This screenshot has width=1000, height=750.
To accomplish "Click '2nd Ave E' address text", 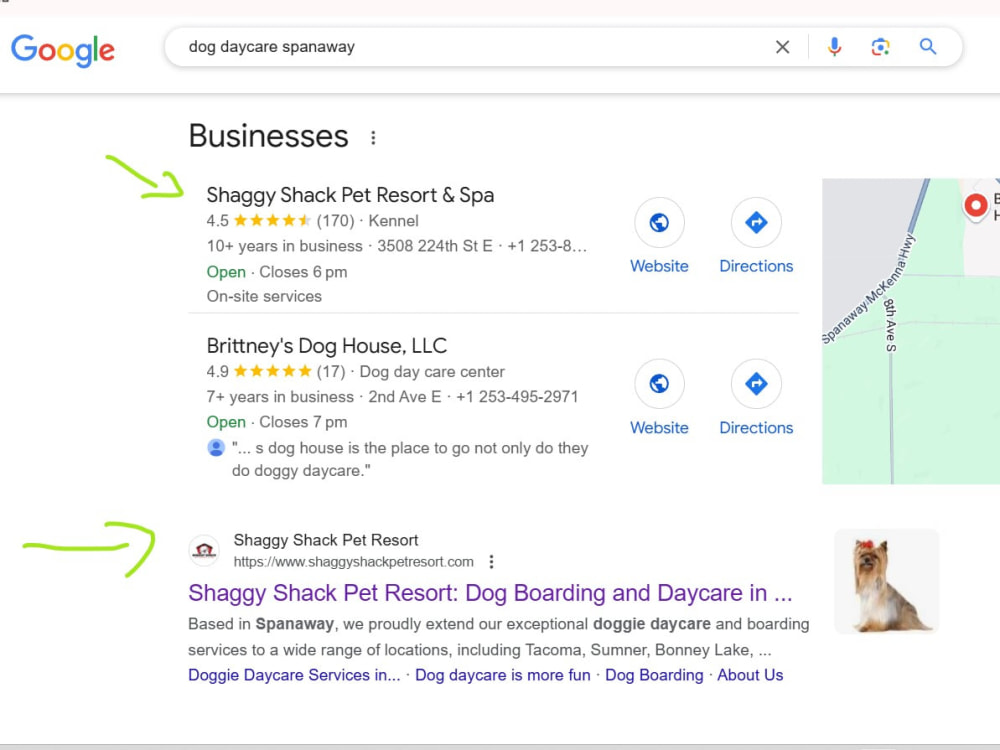I will (405, 397).
